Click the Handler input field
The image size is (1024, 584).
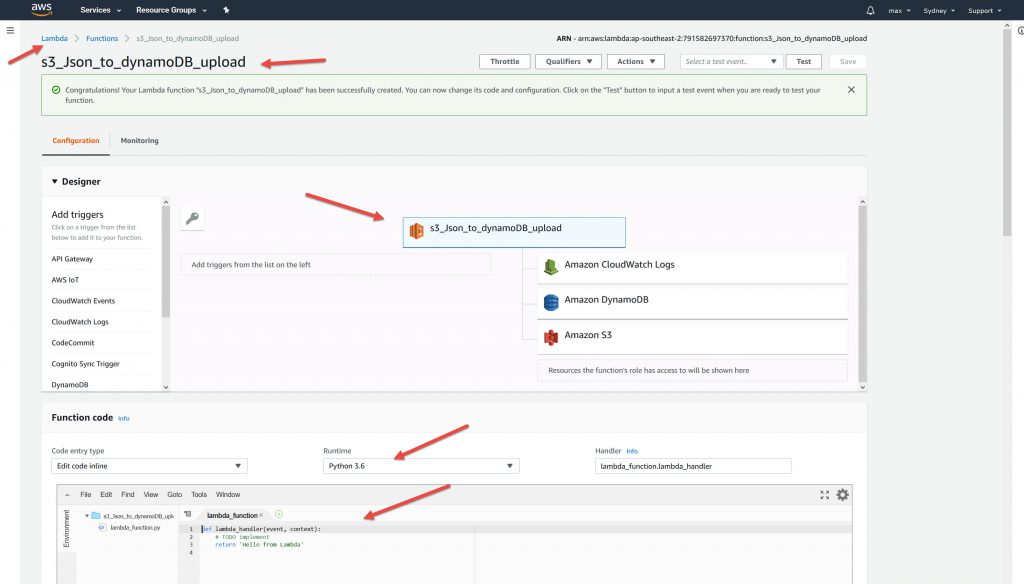point(692,466)
